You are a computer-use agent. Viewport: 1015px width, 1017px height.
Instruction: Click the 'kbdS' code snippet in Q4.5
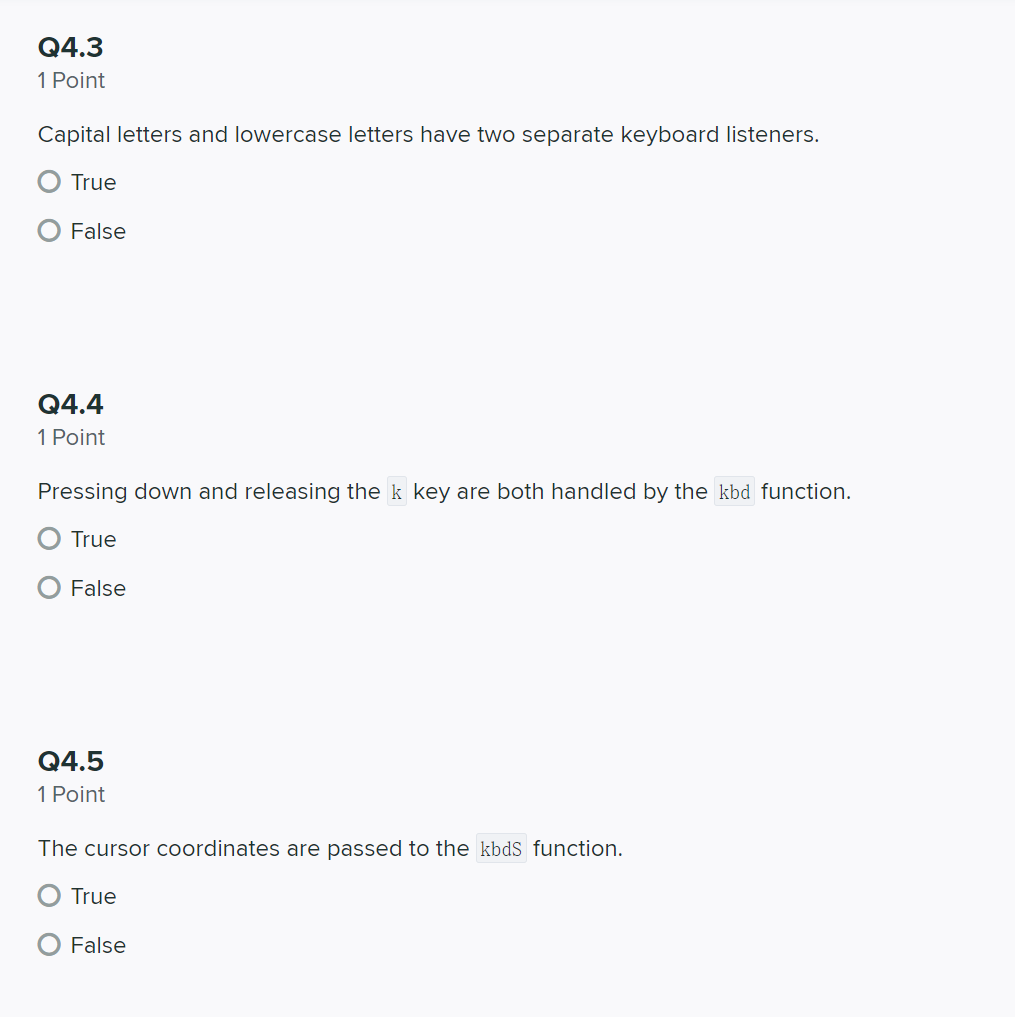[x=501, y=848]
